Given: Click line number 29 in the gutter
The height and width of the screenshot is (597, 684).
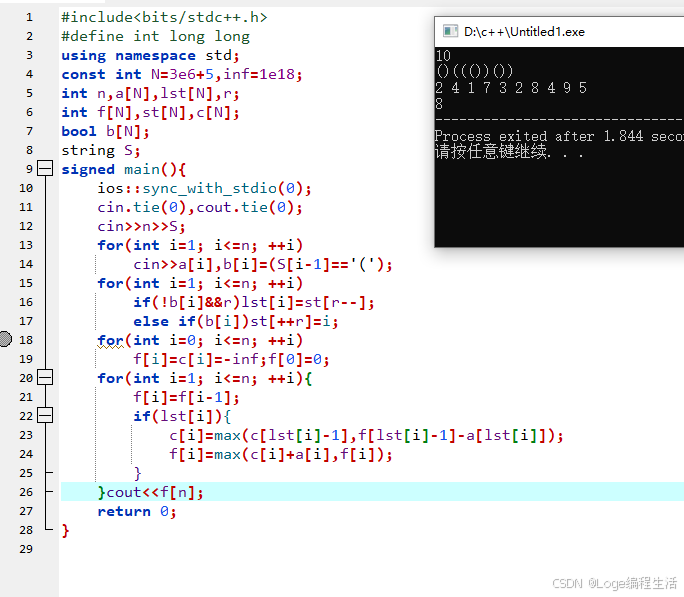Looking at the screenshot, I should click(x=26, y=549).
